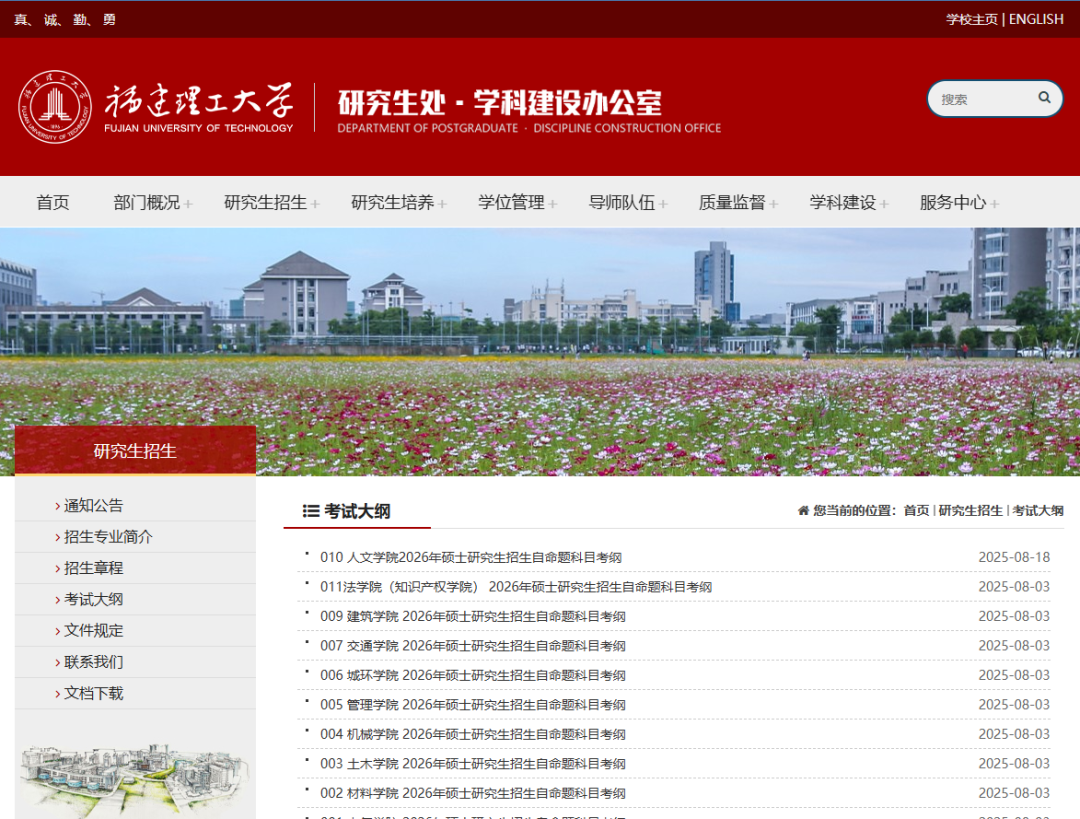Open 004 机械学院 考纲 article

click(x=472, y=734)
